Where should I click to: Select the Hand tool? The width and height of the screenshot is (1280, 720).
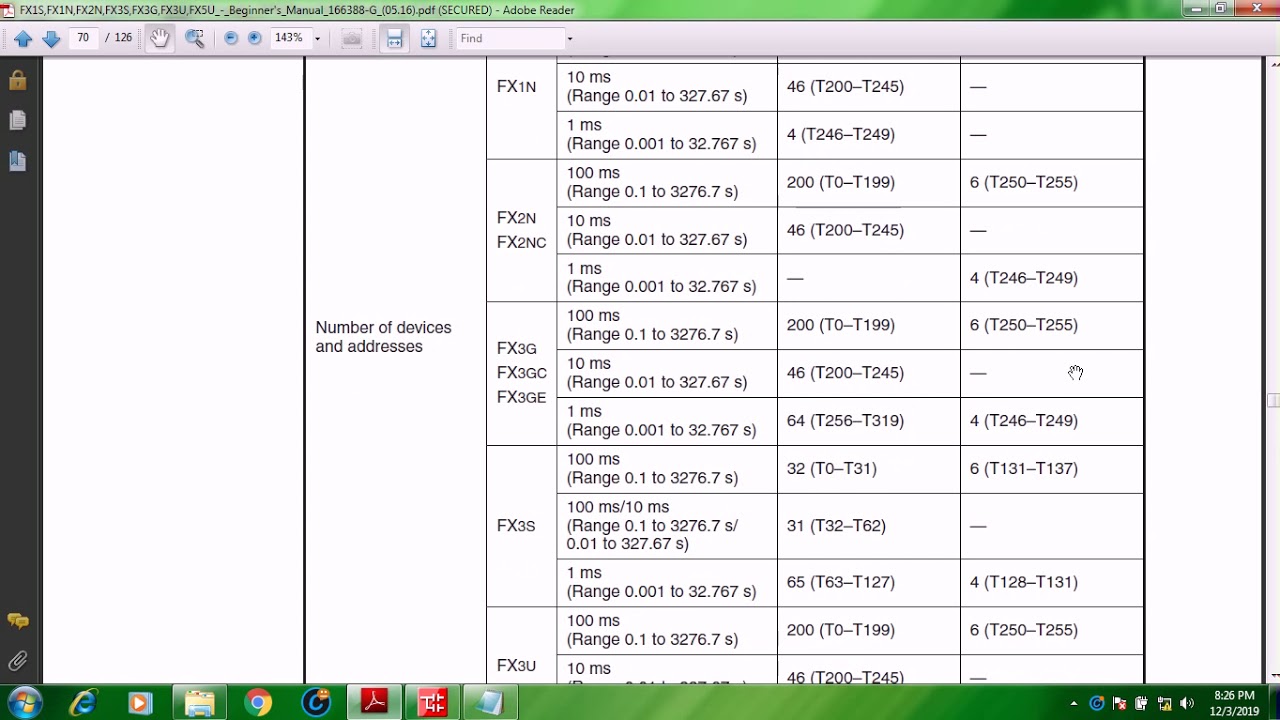pos(160,38)
